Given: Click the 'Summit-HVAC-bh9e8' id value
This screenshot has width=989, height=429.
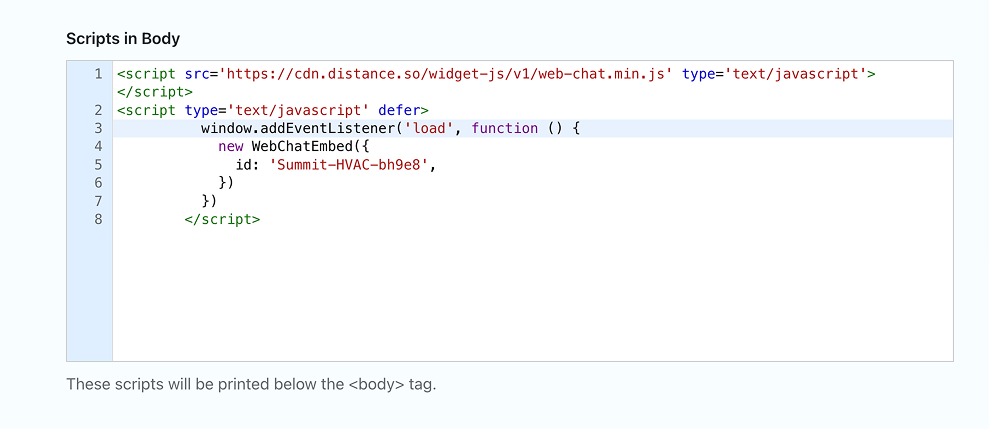Looking at the screenshot, I should point(352,164).
